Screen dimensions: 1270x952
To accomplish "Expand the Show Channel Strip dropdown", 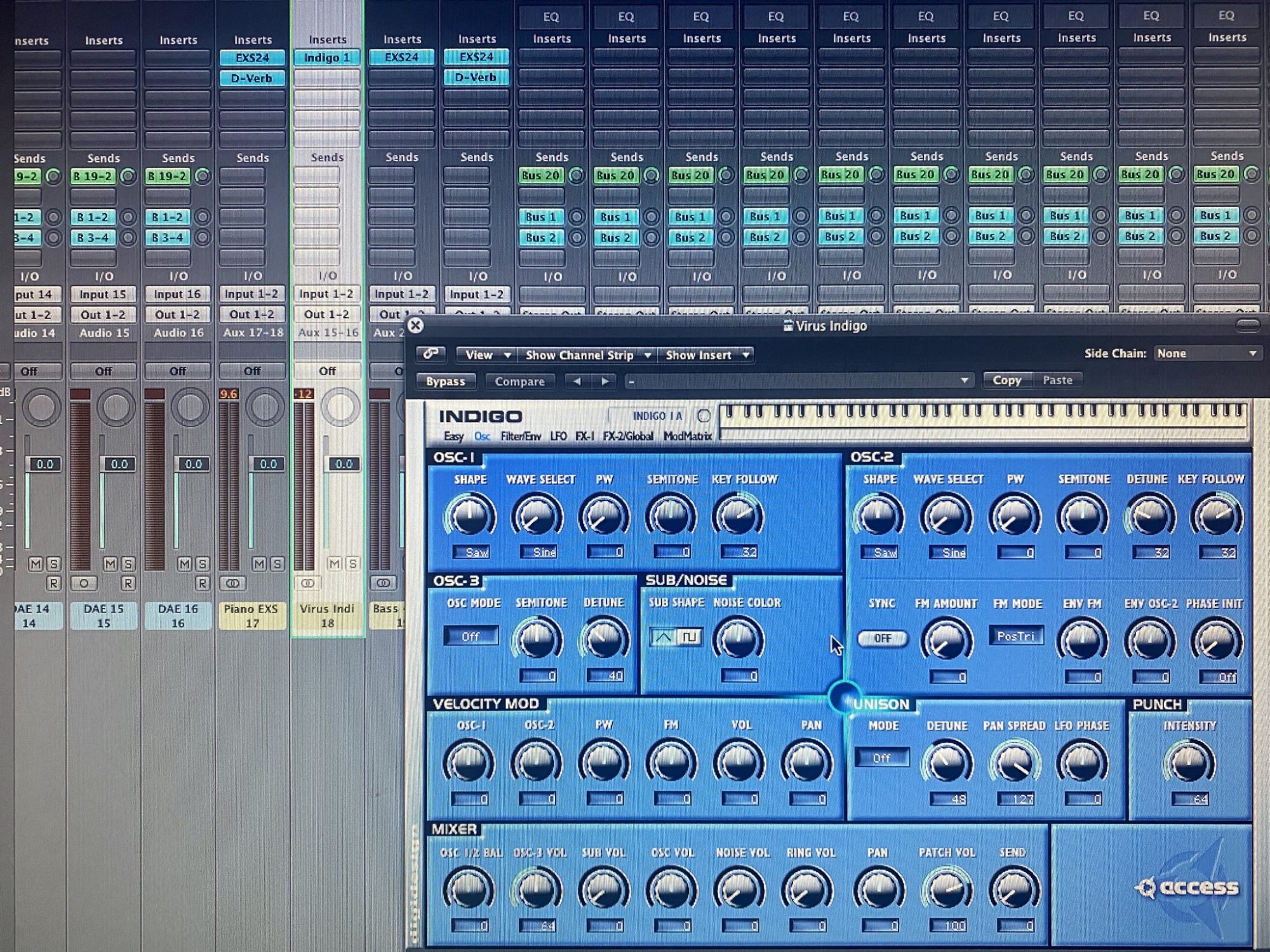I will pos(587,355).
